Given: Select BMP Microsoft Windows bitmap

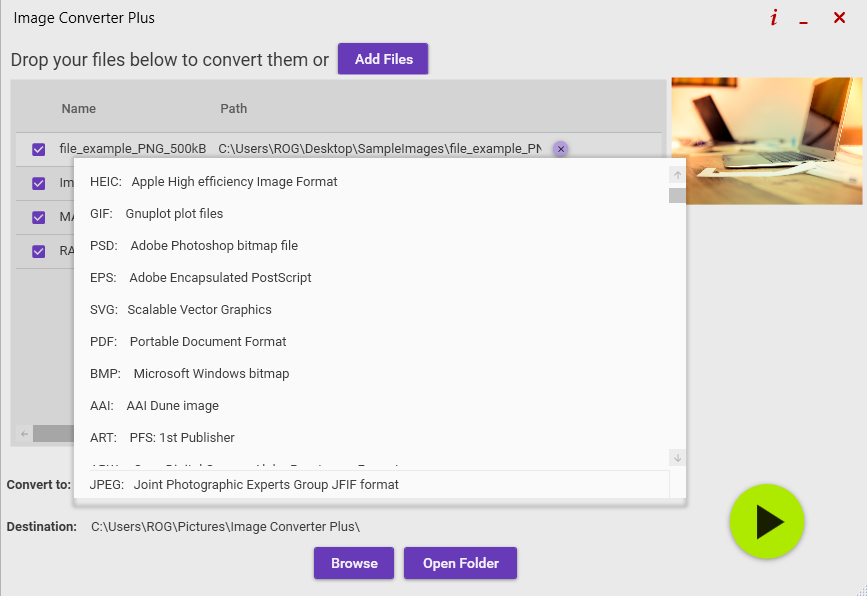Looking at the screenshot, I should tap(371, 374).
